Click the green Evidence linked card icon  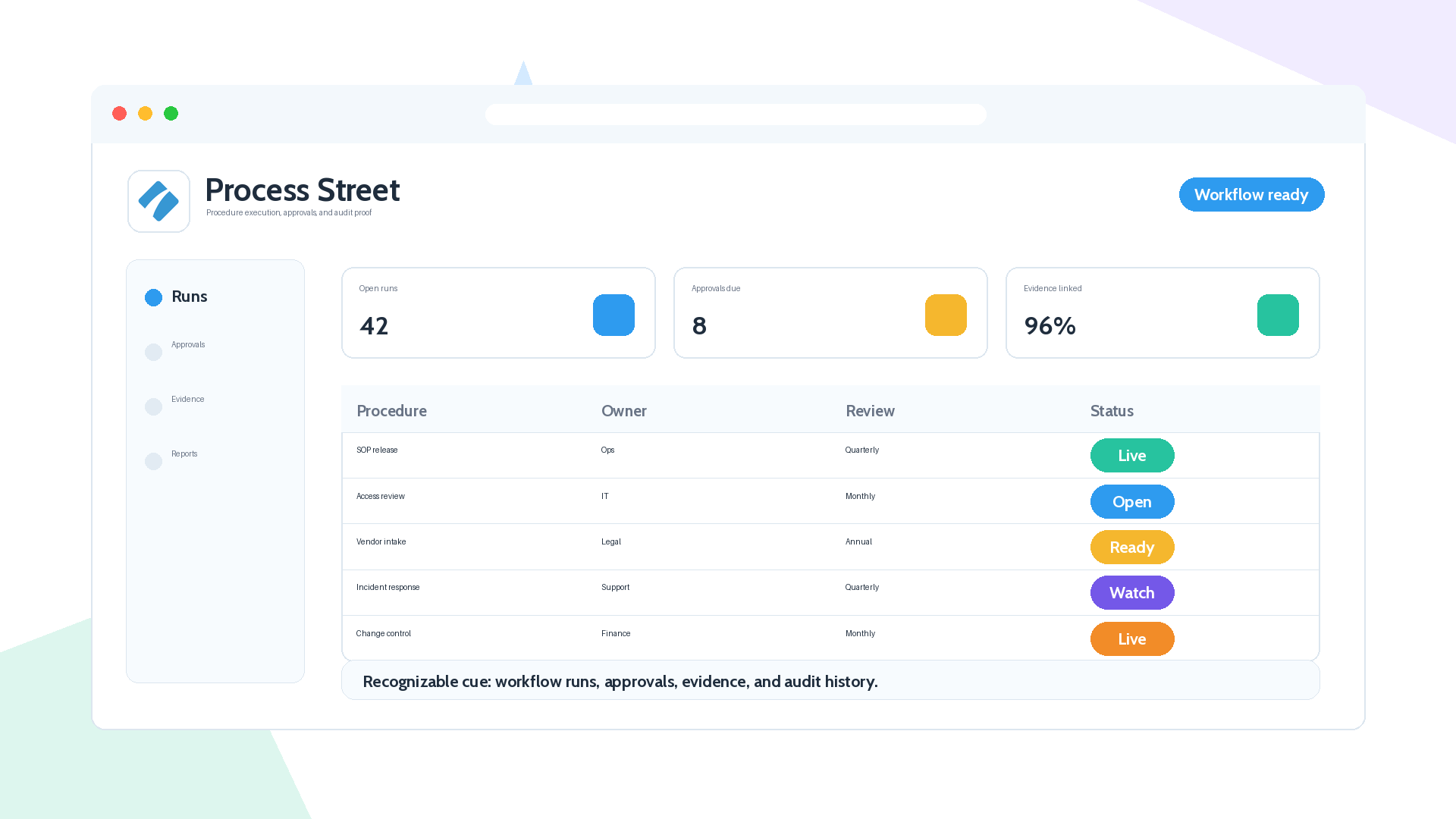1278,315
